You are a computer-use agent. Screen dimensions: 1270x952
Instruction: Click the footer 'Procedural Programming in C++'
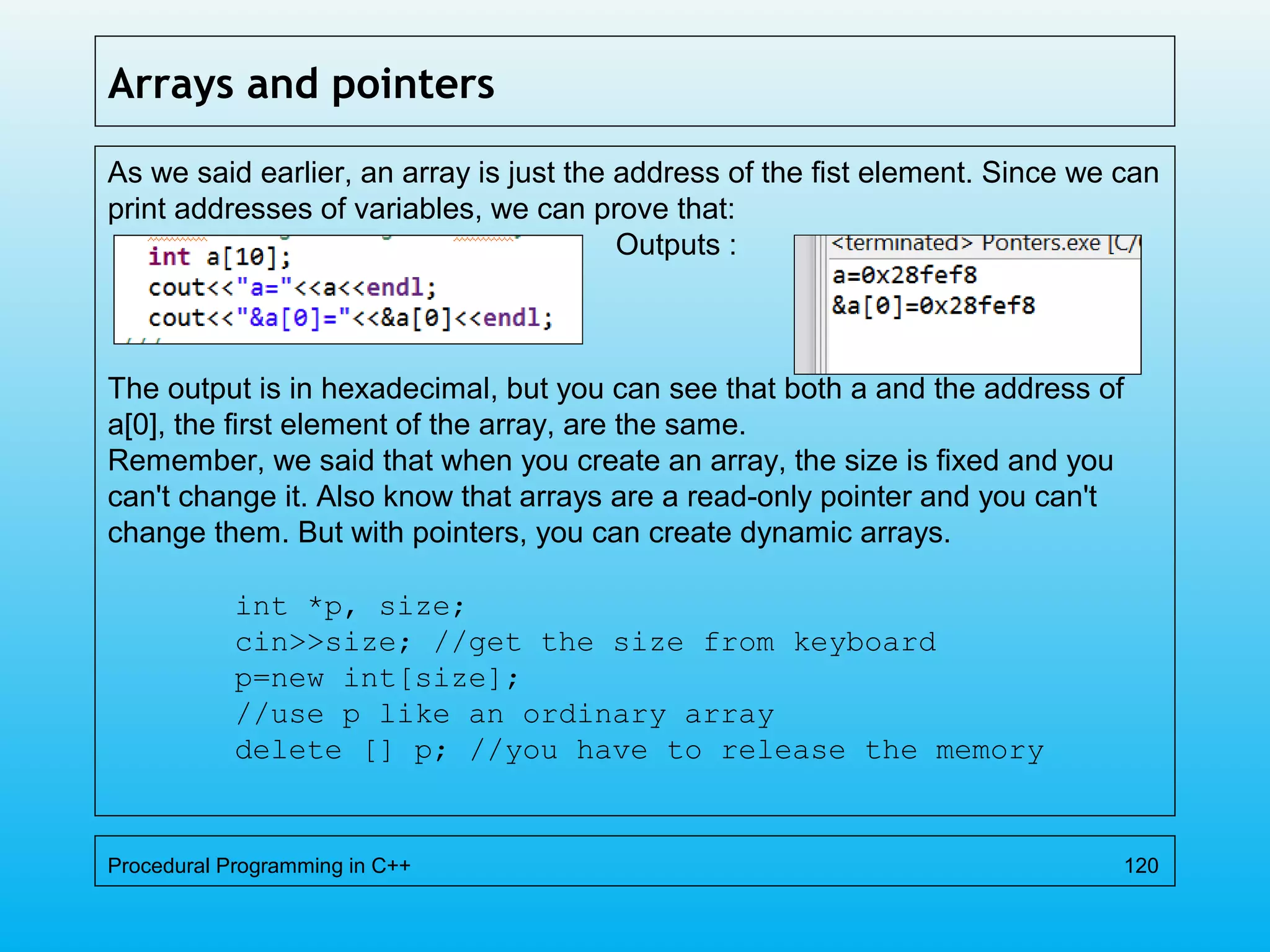point(259,865)
